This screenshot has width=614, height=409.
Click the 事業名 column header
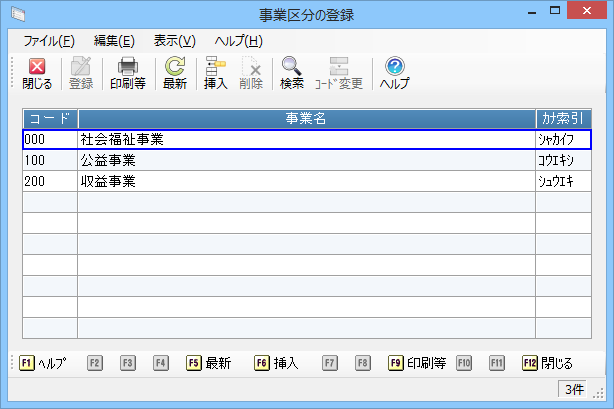point(306,119)
